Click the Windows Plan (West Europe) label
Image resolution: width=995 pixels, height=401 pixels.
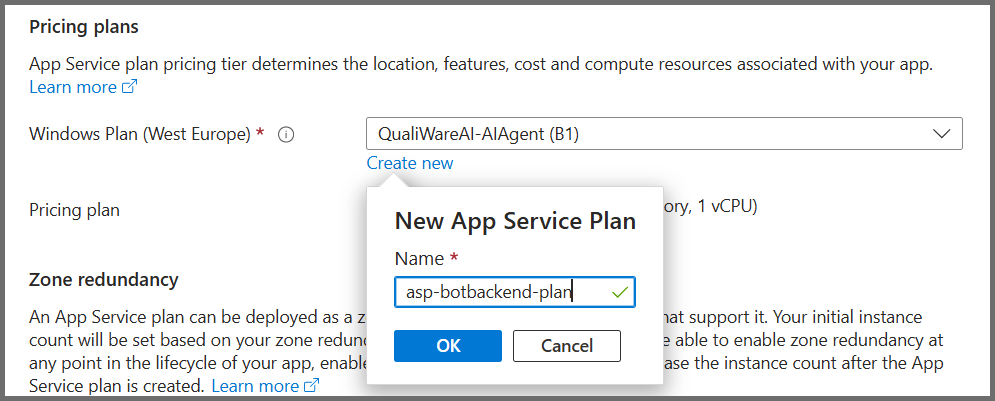pos(140,134)
